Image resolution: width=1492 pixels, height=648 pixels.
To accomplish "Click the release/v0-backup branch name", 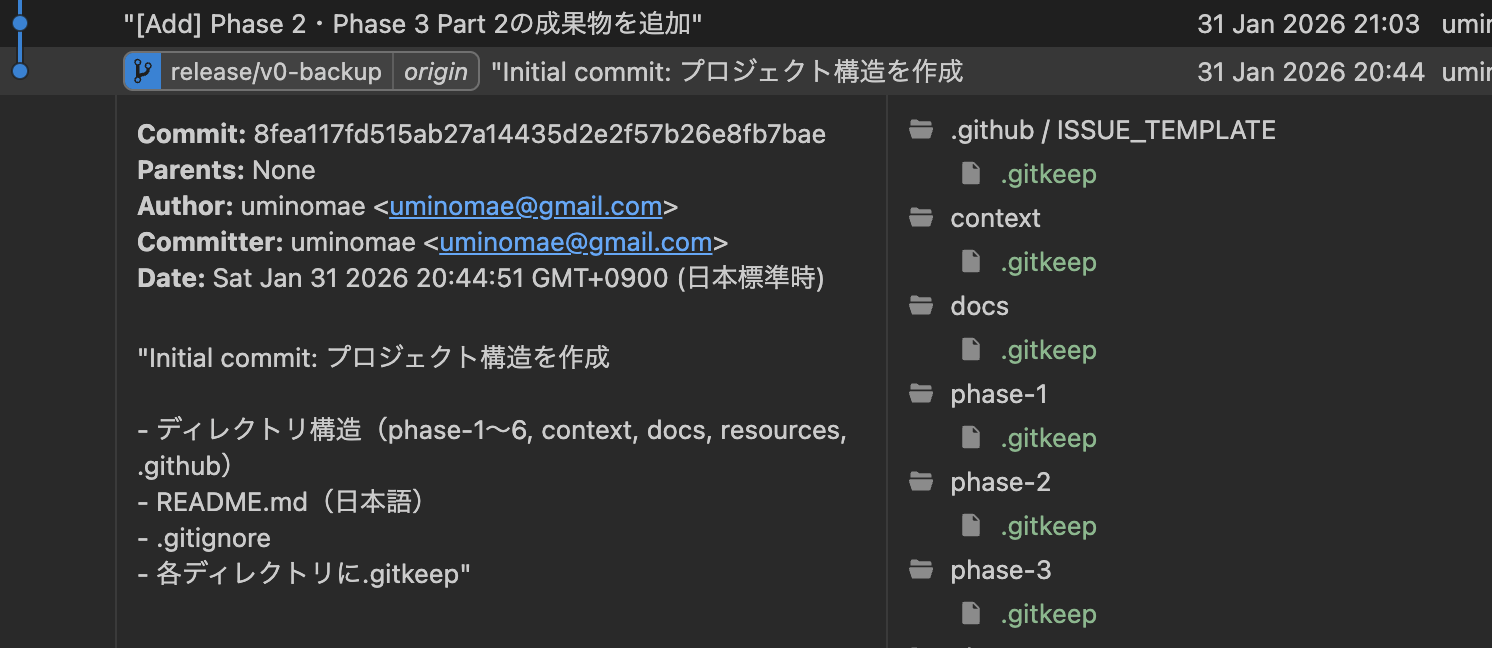I will click(276, 72).
